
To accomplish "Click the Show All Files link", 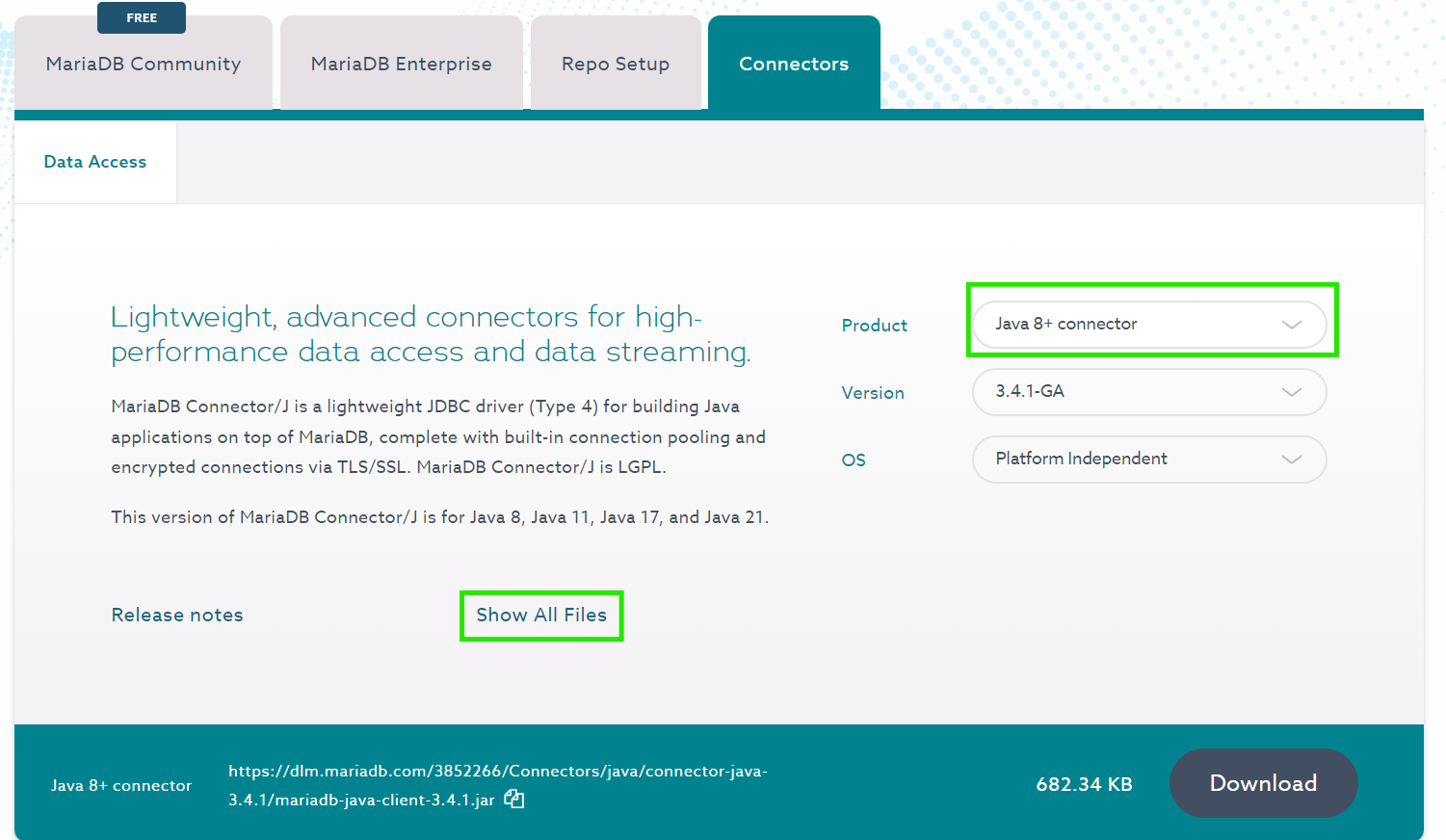I will coord(541,615).
